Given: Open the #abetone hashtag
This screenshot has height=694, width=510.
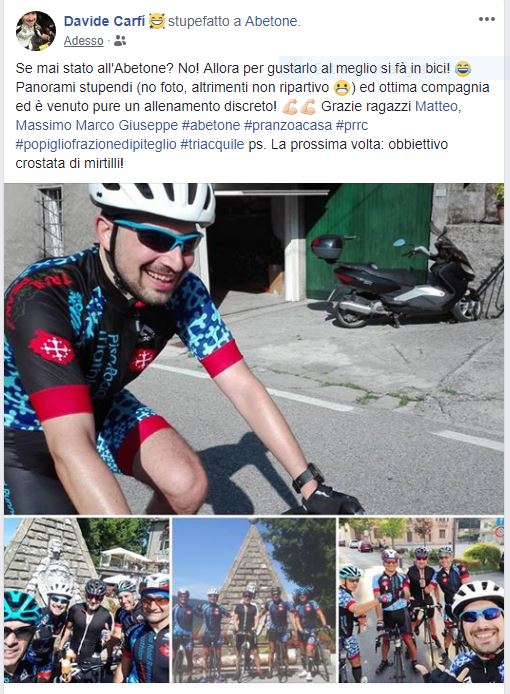Looking at the screenshot, I should coord(211,125).
